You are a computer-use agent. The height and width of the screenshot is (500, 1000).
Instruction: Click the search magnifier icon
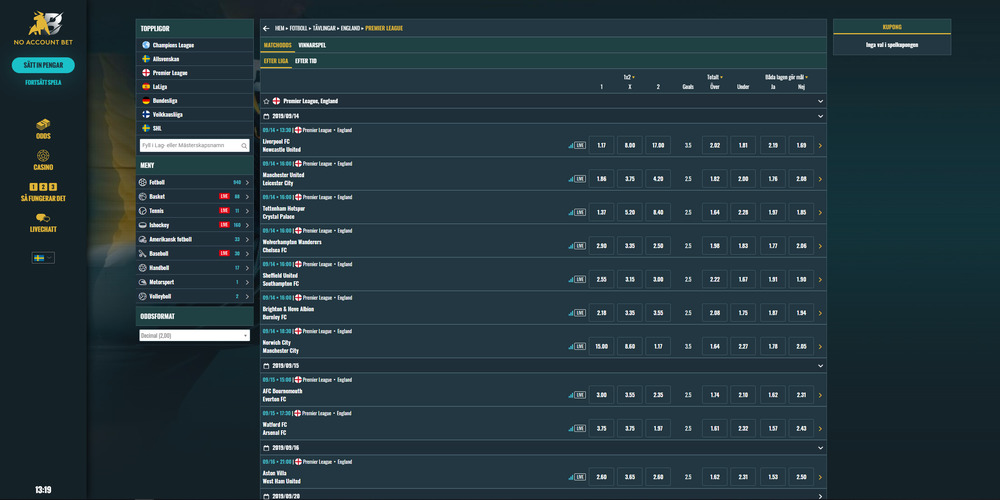tap(244, 146)
